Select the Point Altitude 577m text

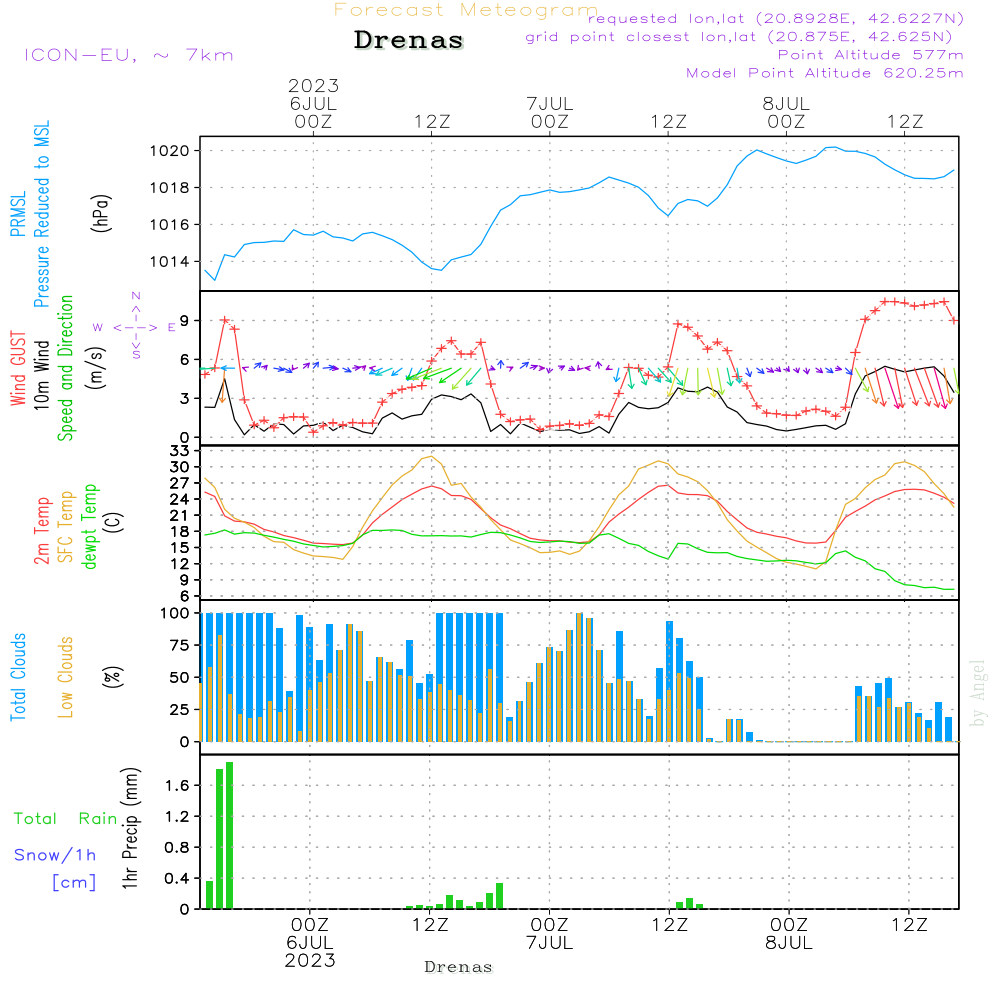(870, 55)
